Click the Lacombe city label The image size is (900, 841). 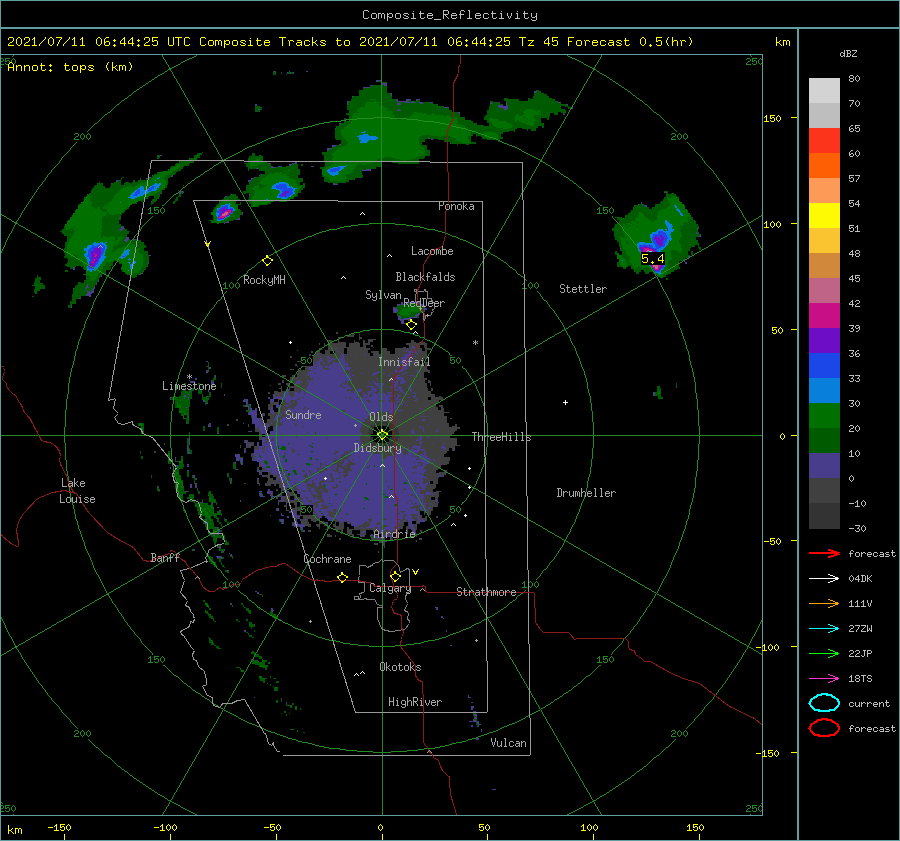432,251
